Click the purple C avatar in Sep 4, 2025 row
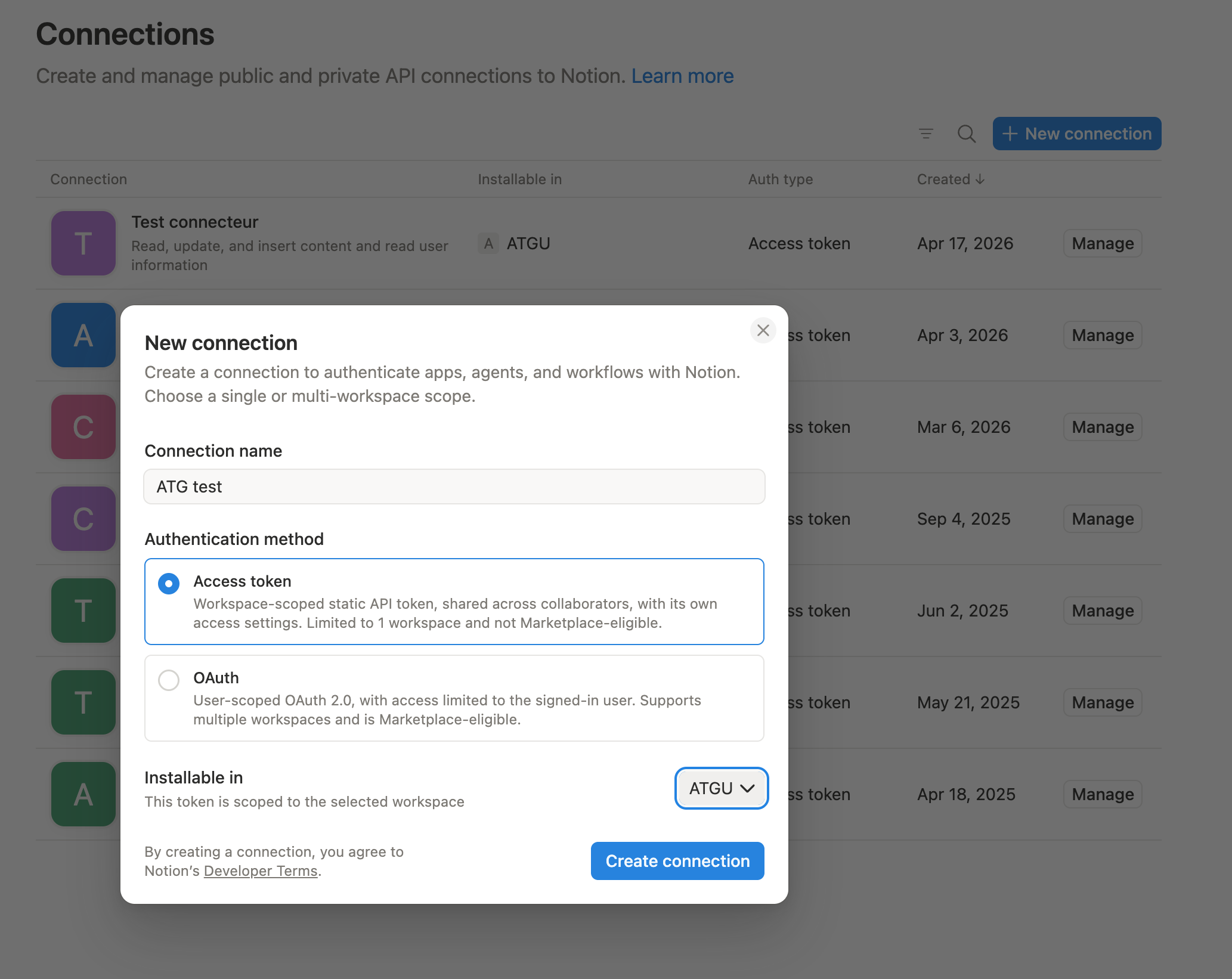Screen dimensions: 1232x979 (83, 519)
